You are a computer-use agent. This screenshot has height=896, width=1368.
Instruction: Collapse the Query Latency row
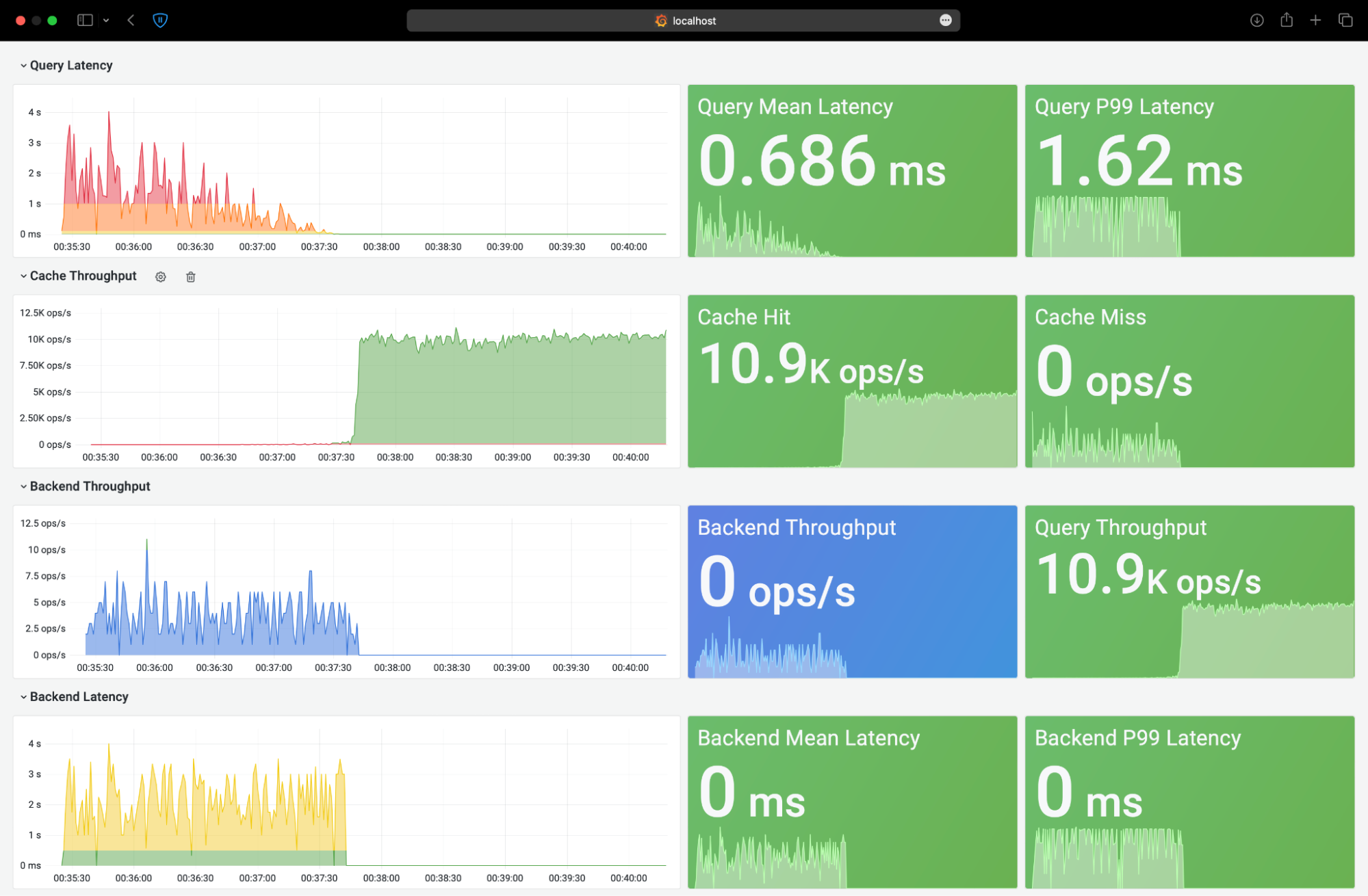(24, 65)
